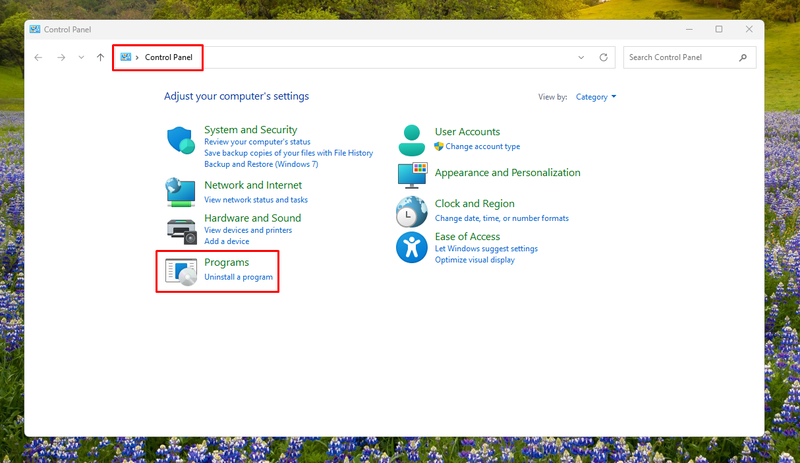Open Backup and Restore (Windows 7)
Screen dimensions: 800x463
coord(261,164)
